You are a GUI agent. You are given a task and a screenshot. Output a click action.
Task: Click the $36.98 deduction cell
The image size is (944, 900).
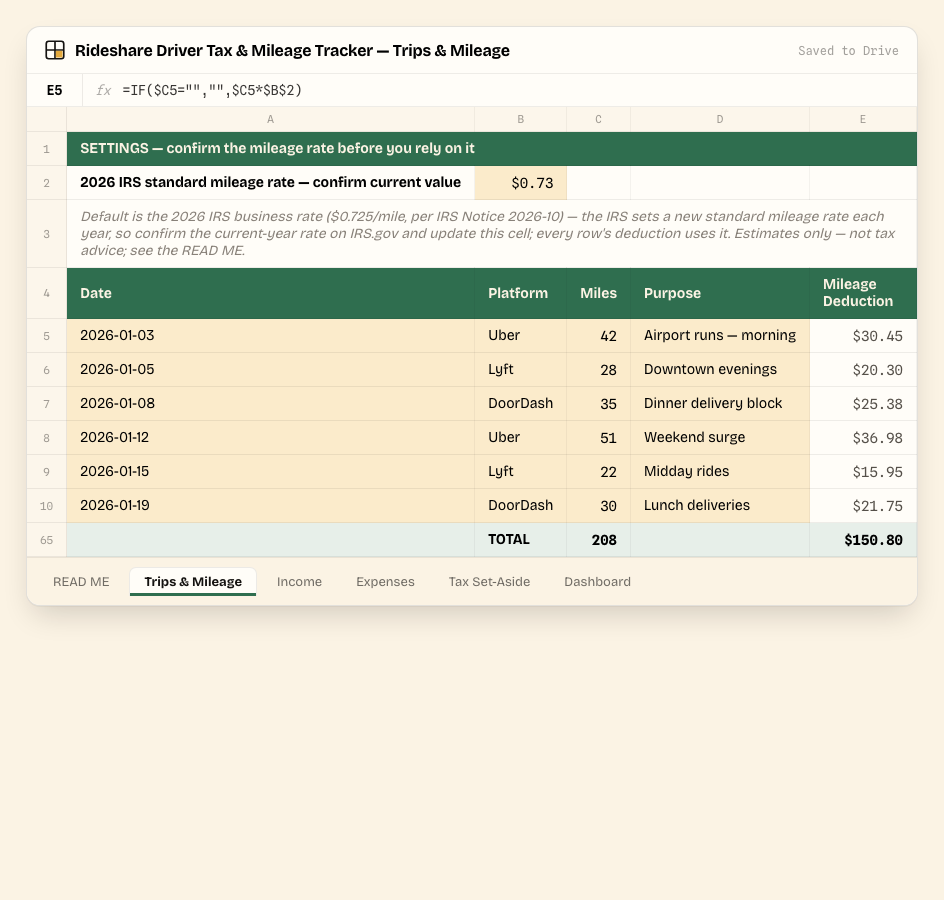863,438
